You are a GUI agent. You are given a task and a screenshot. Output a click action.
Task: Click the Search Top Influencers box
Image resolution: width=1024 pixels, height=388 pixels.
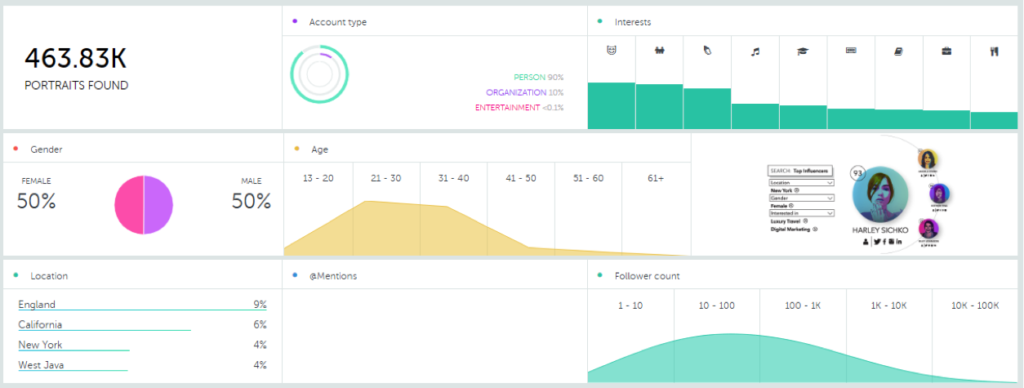(800, 170)
